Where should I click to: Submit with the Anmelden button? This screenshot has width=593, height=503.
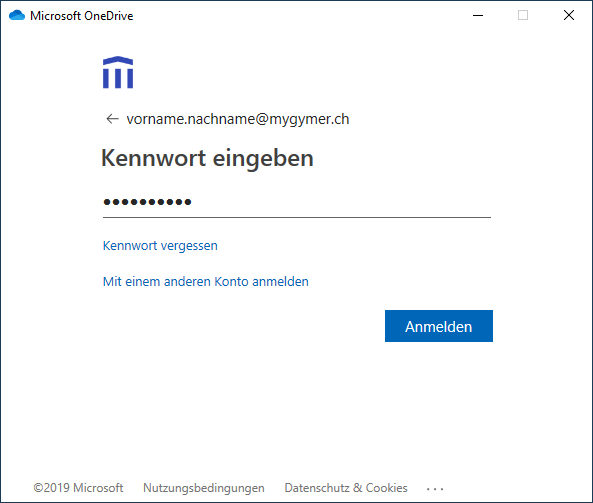(439, 326)
